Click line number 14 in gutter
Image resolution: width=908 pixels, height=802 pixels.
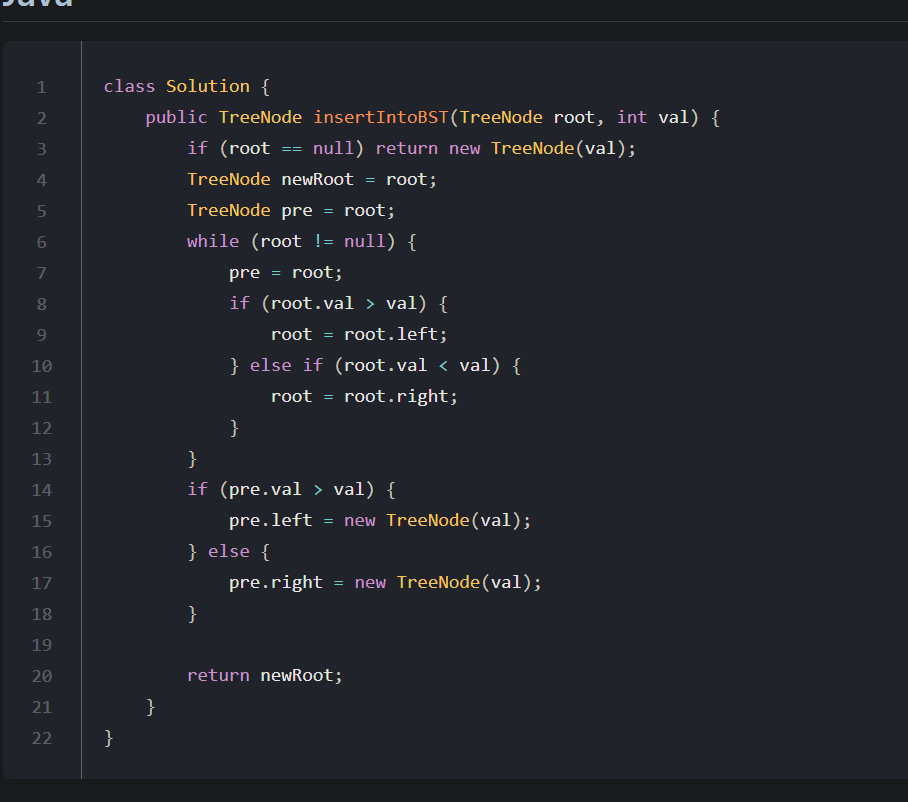tap(42, 490)
